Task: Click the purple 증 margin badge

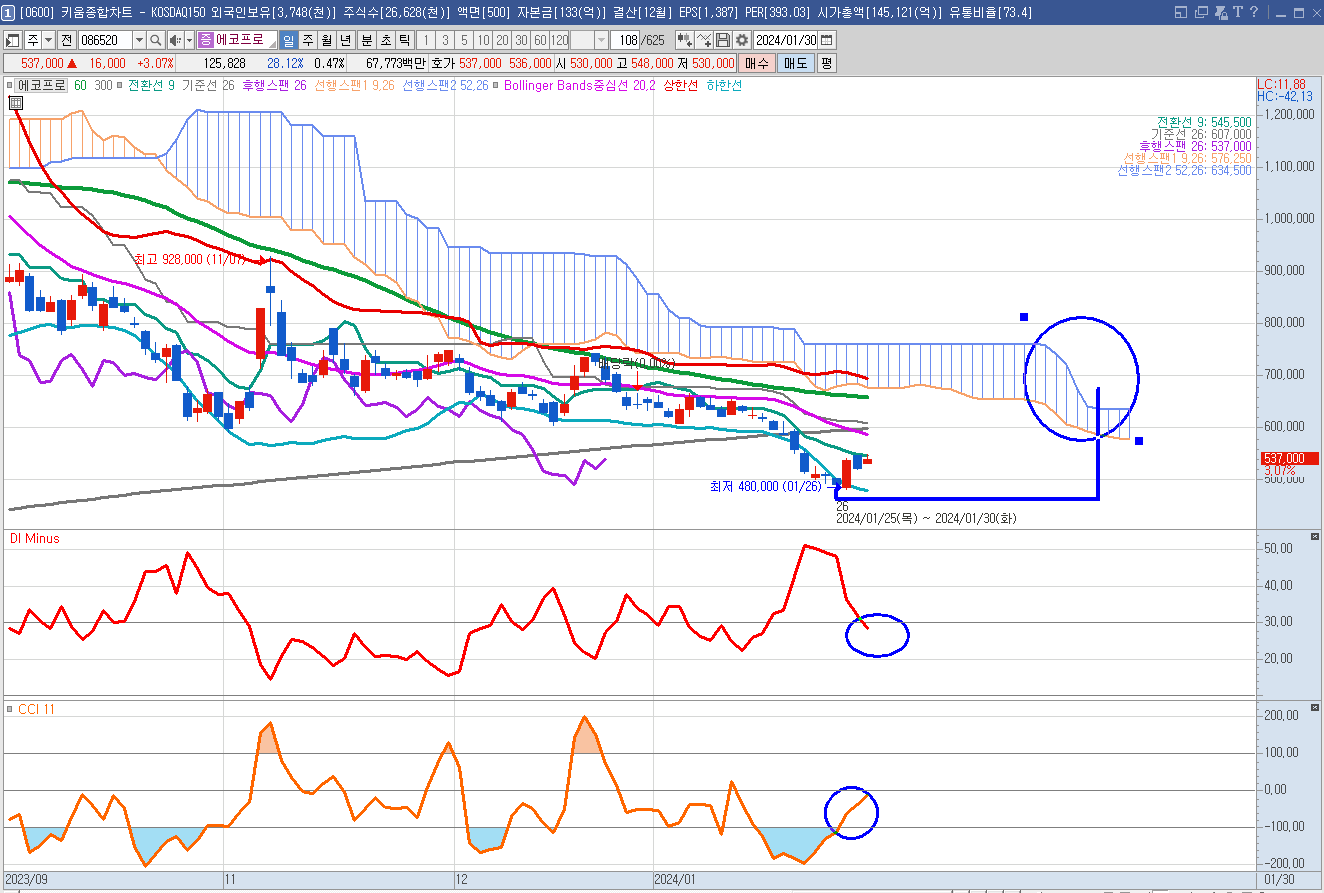Action: pos(205,40)
